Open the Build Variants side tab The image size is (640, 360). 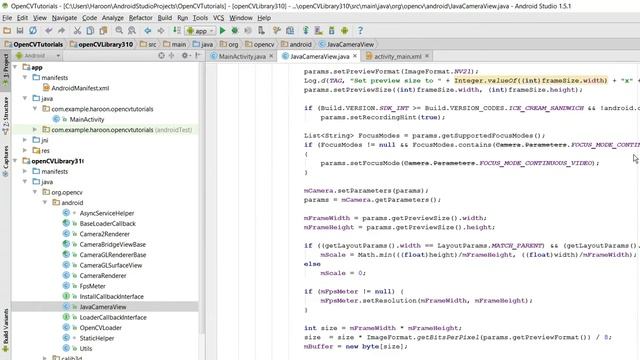pyautogui.click(x=5, y=330)
